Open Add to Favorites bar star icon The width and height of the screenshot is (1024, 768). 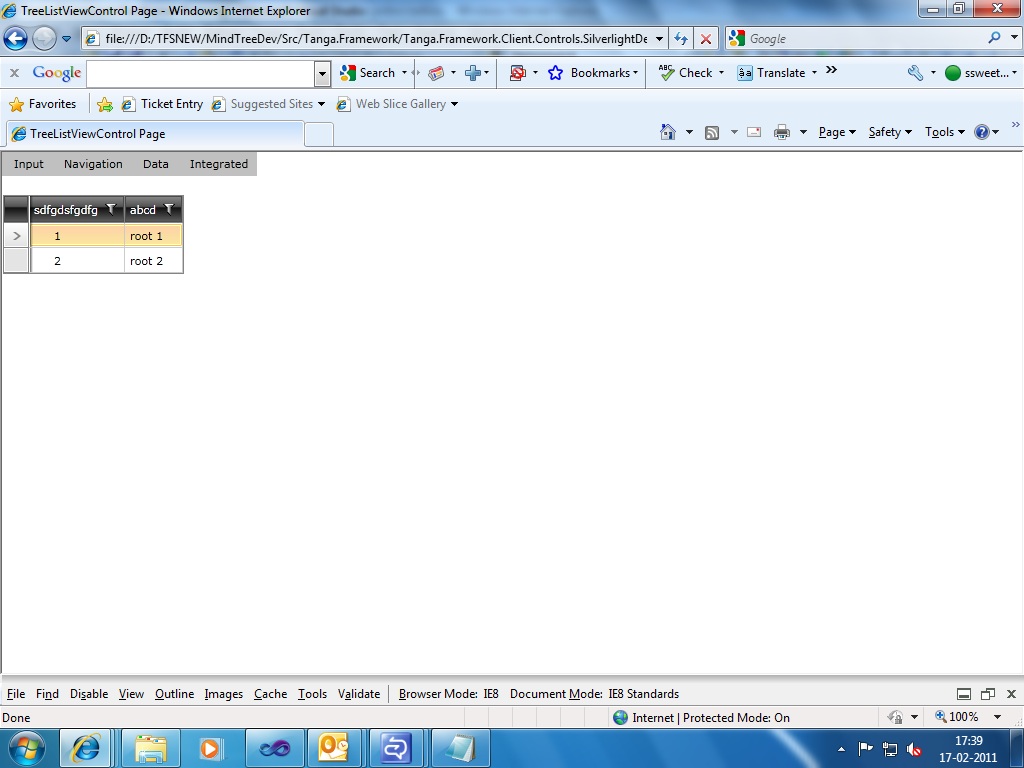[104, 104]
